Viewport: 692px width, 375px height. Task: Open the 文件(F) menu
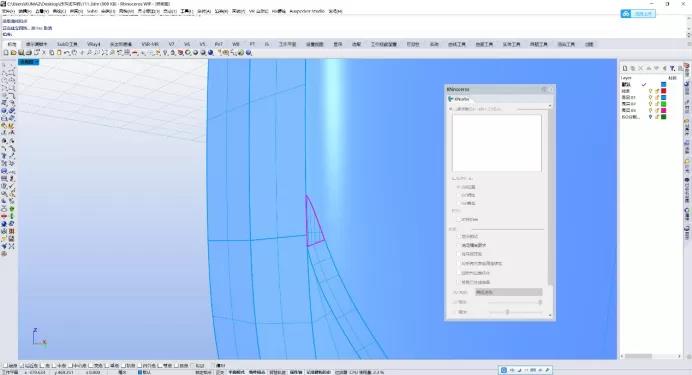point(8,11)
